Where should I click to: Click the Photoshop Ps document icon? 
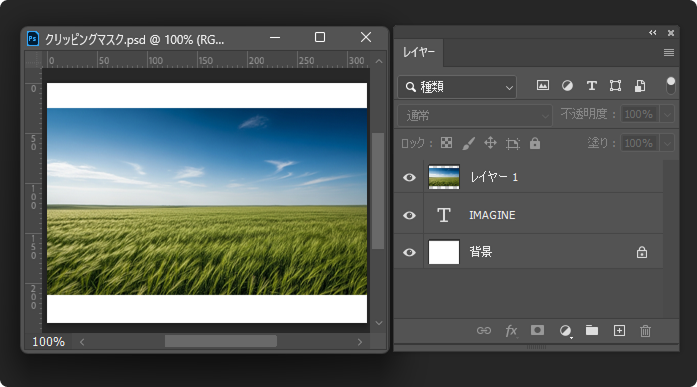32,39
